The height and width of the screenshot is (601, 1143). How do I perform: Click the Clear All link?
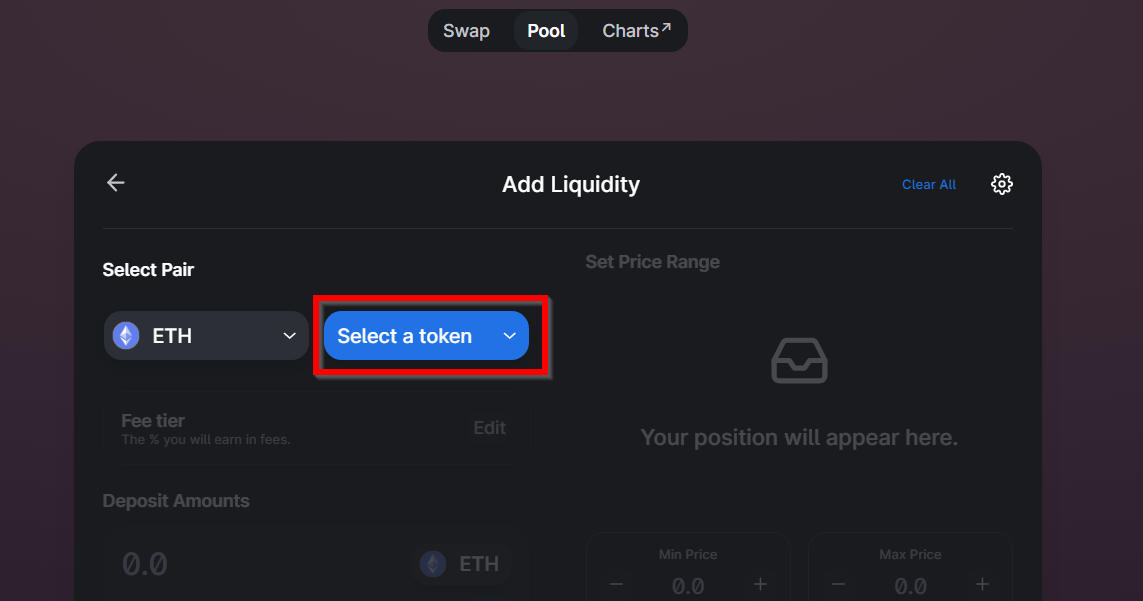point(929,185)
